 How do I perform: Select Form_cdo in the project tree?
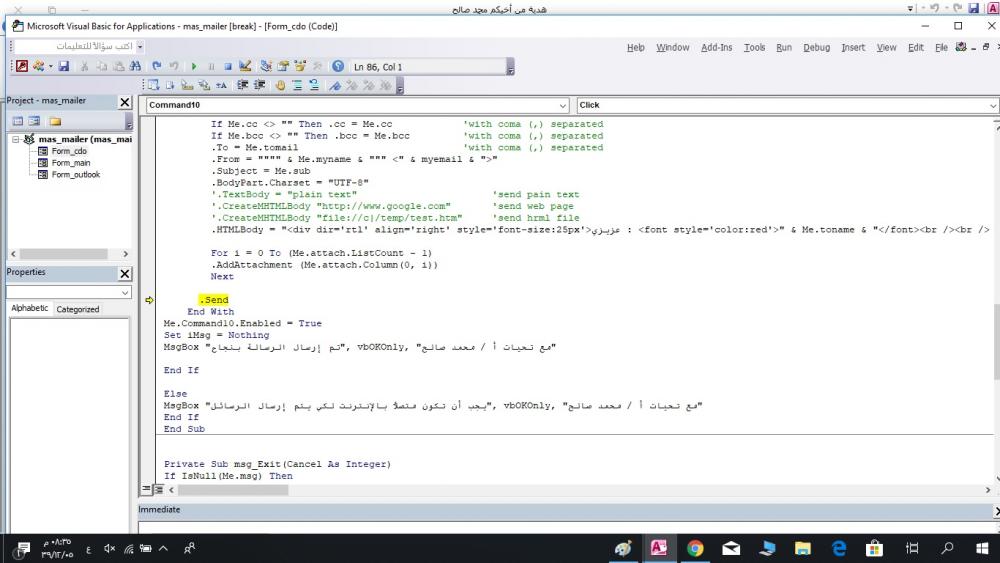pyautogui.click(x=69, y=151)
